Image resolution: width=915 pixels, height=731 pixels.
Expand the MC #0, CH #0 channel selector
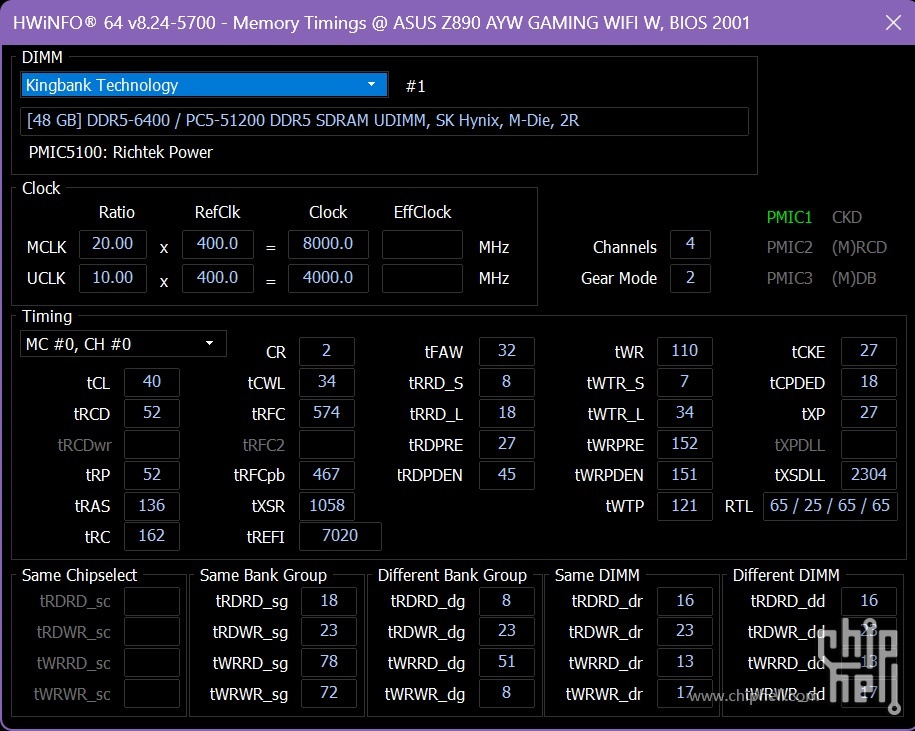coord(123,344)
